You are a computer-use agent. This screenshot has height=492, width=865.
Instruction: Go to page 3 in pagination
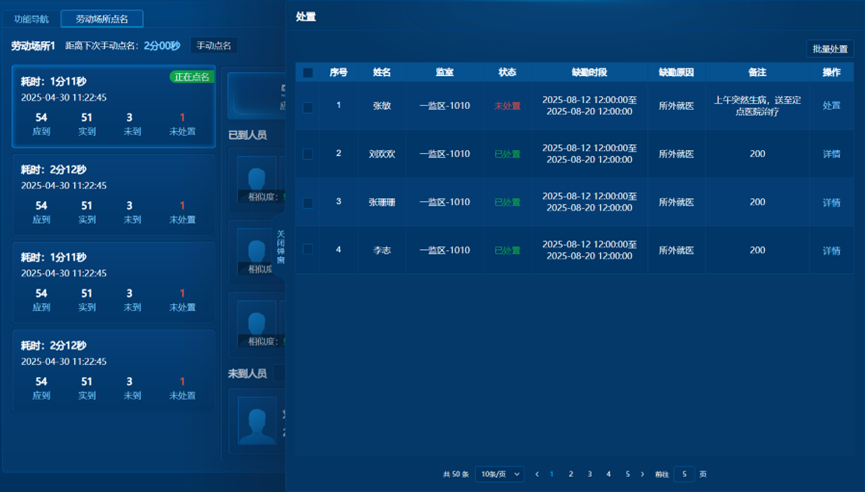(x=589, y=474)
